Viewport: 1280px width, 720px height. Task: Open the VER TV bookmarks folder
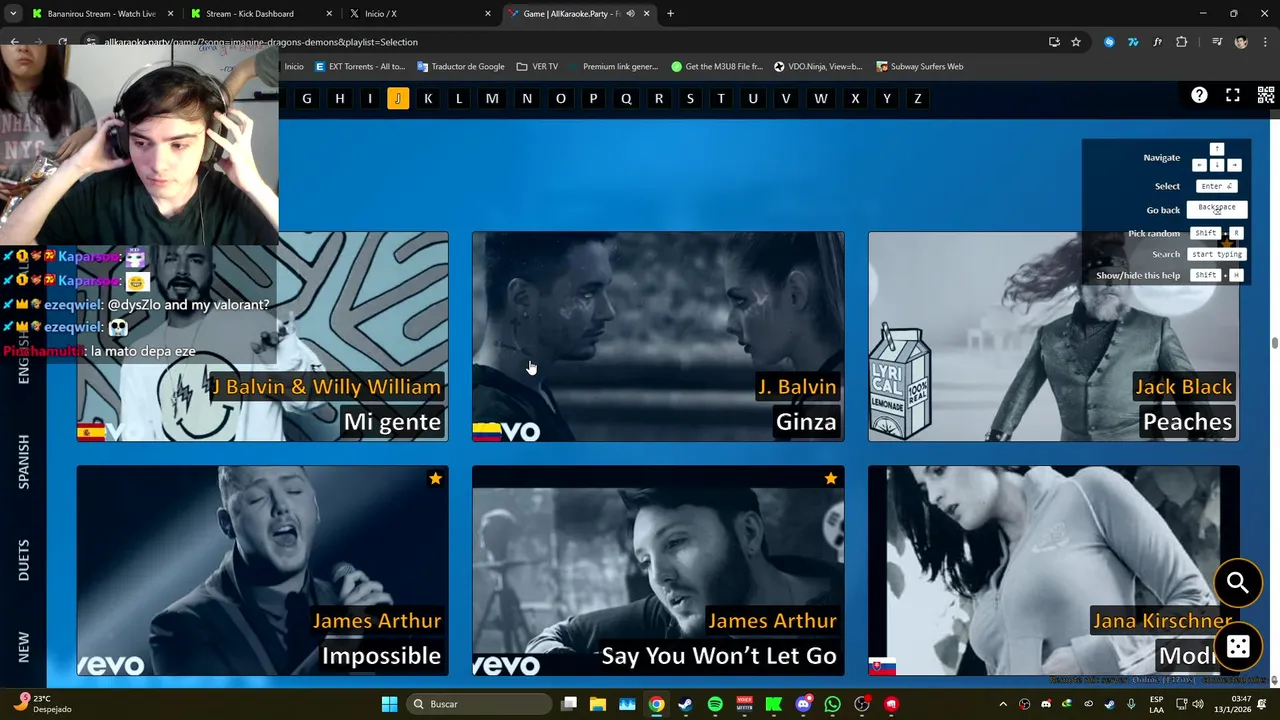click(x=538, y=67)
